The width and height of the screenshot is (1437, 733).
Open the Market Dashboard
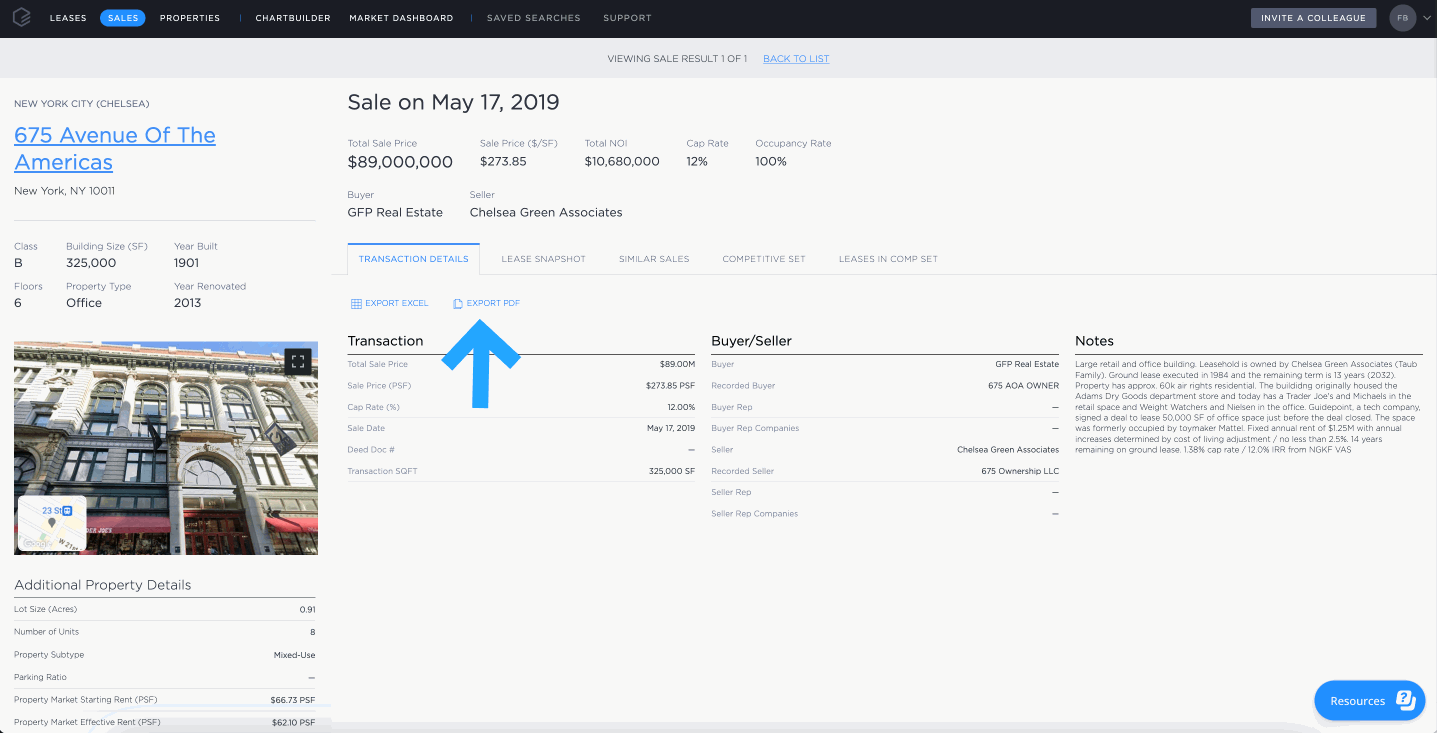pos(401,18)
